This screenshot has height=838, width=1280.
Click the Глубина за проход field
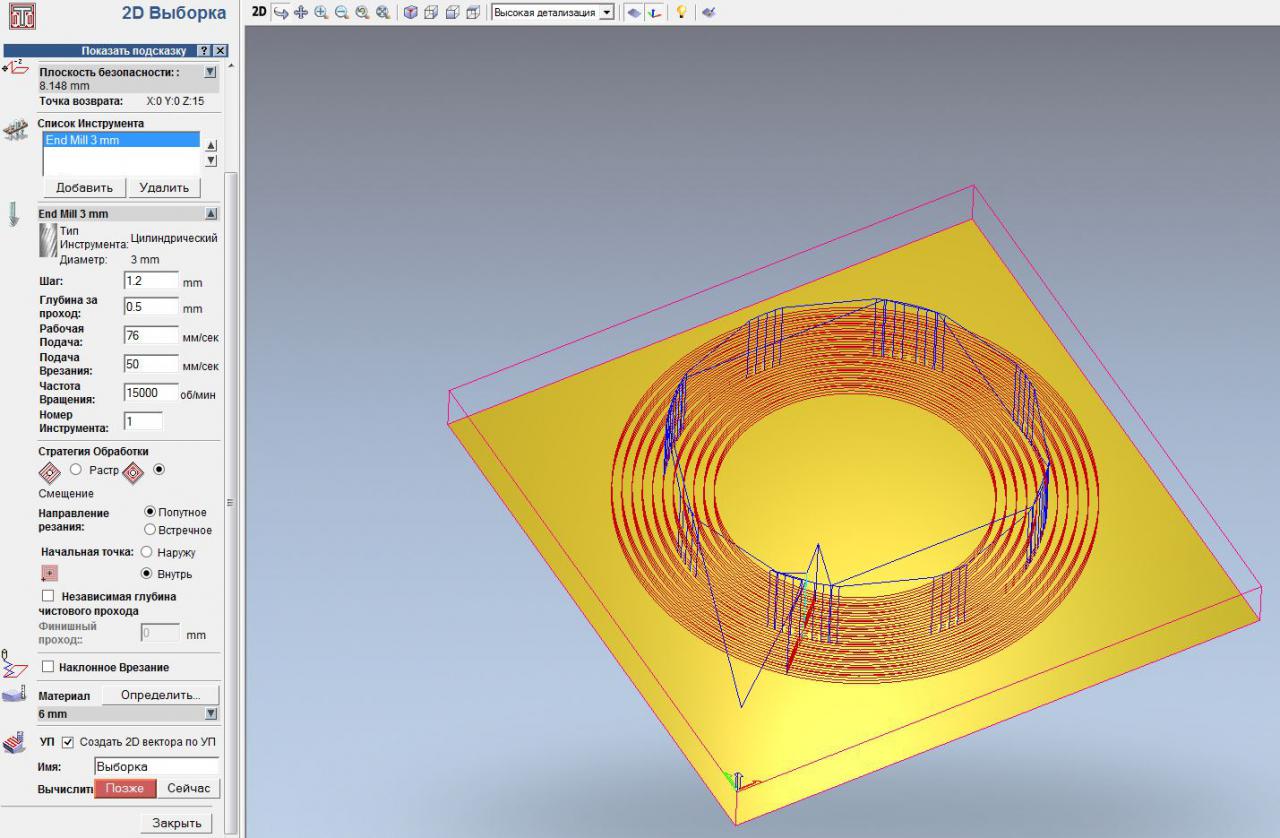point(151,307)
